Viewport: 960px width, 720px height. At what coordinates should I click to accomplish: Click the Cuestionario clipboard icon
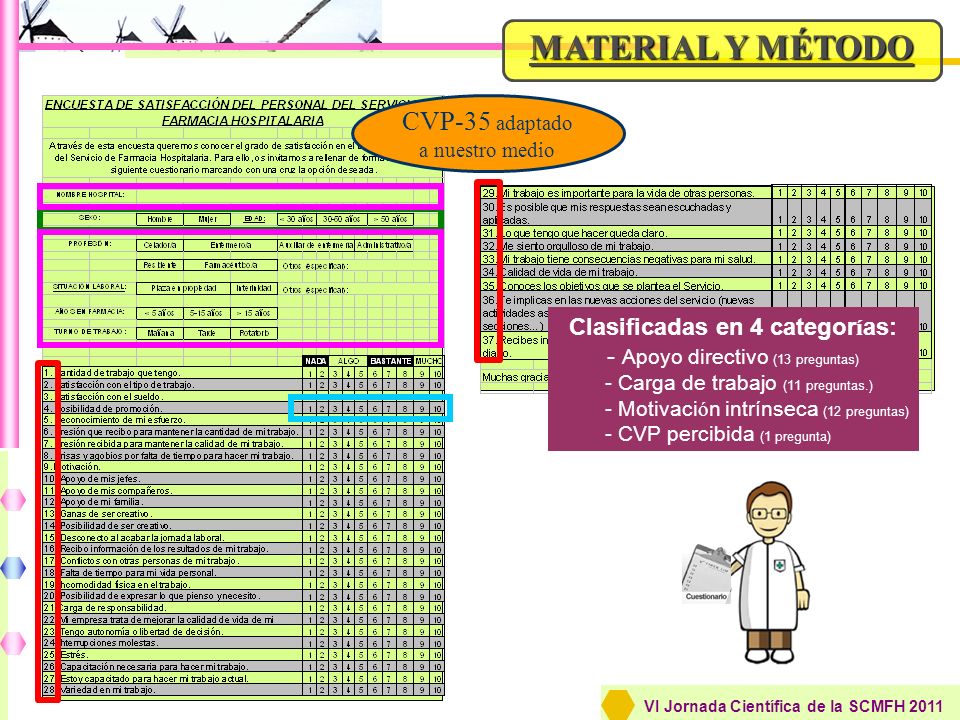(x=705, y=574)
